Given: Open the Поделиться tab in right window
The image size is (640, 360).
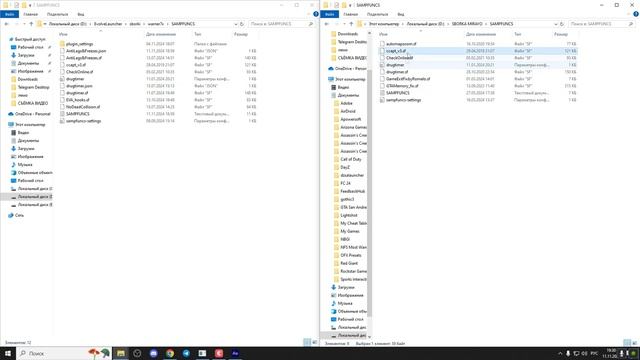Looking at the screenshot, I should [x=377, y=14].
